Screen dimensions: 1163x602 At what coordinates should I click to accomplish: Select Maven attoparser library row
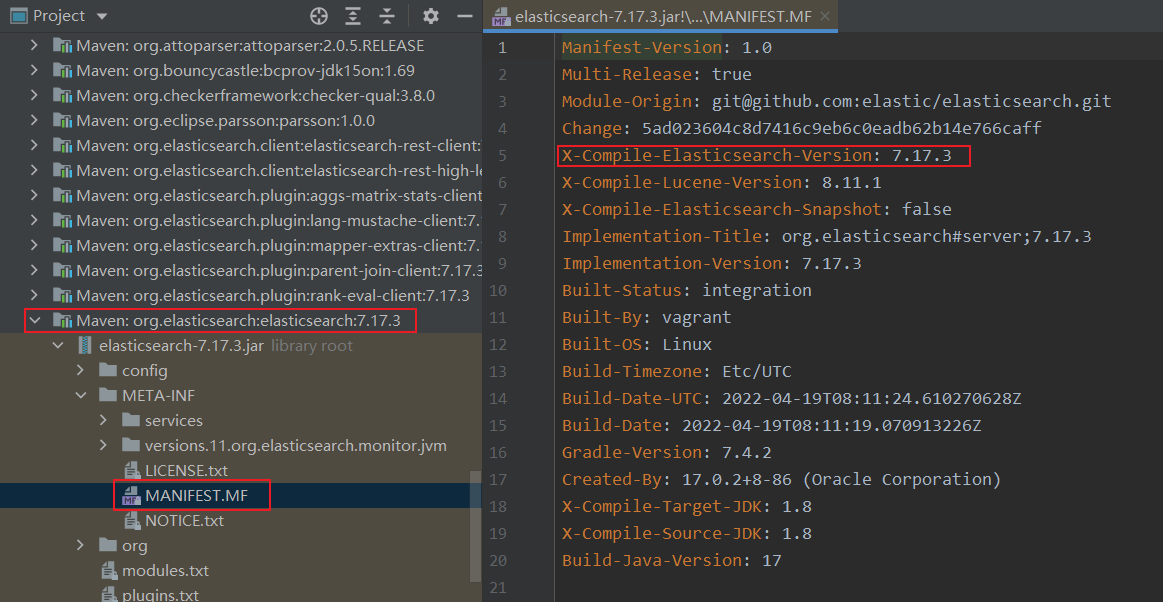click(x=241, y=46)
